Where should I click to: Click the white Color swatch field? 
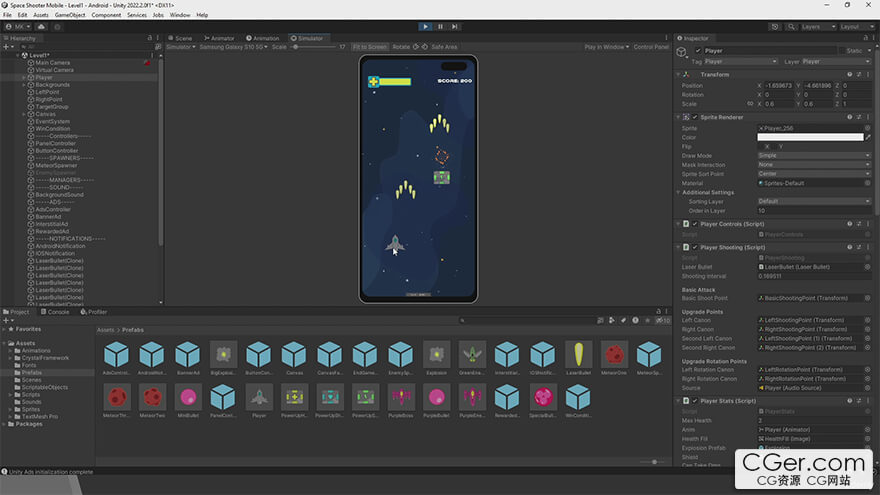tap(809, 137)
